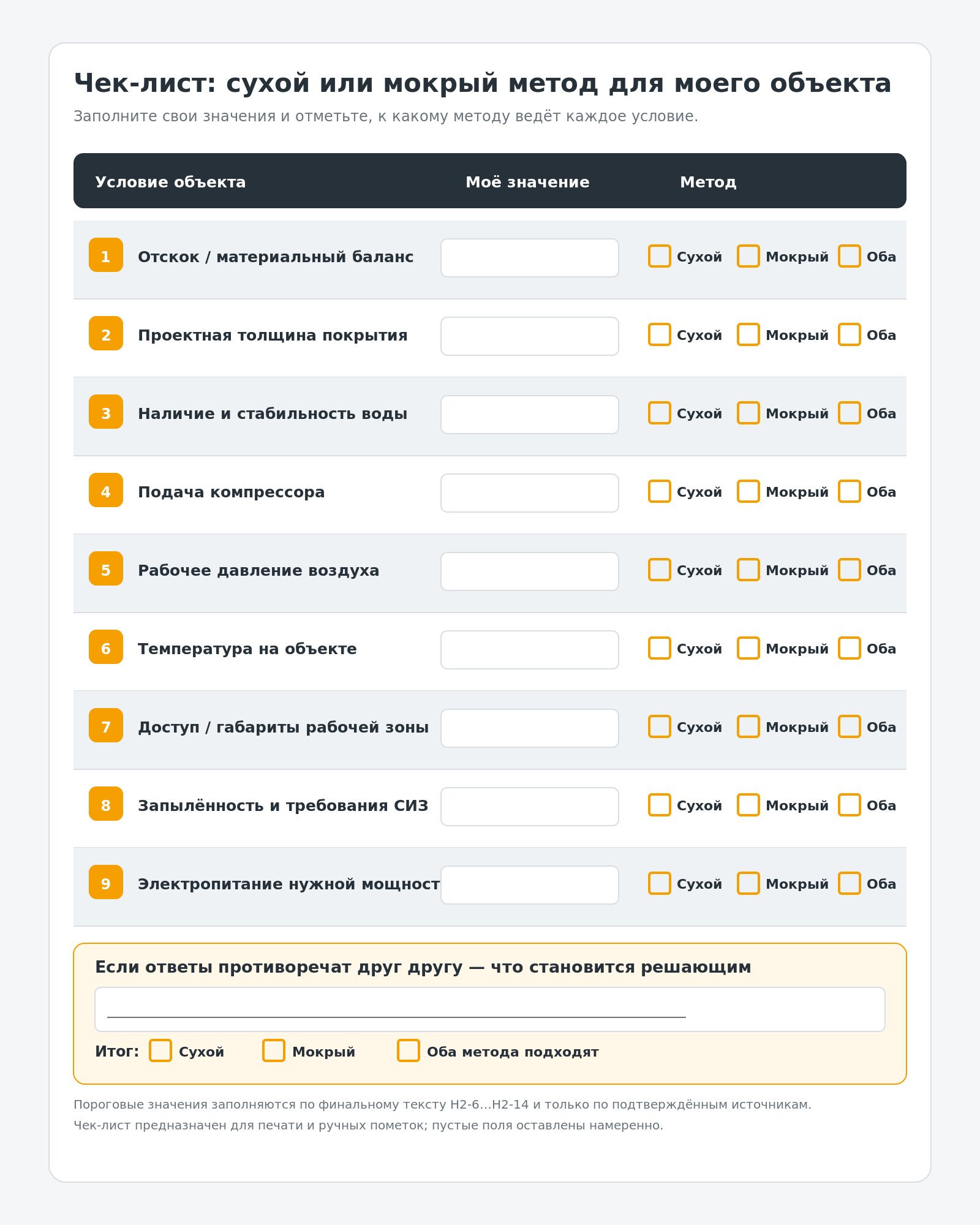This screenshot has height=1225, width=980.
Task: Tick the Оба метода подходят box
Action: point(409,1050)
